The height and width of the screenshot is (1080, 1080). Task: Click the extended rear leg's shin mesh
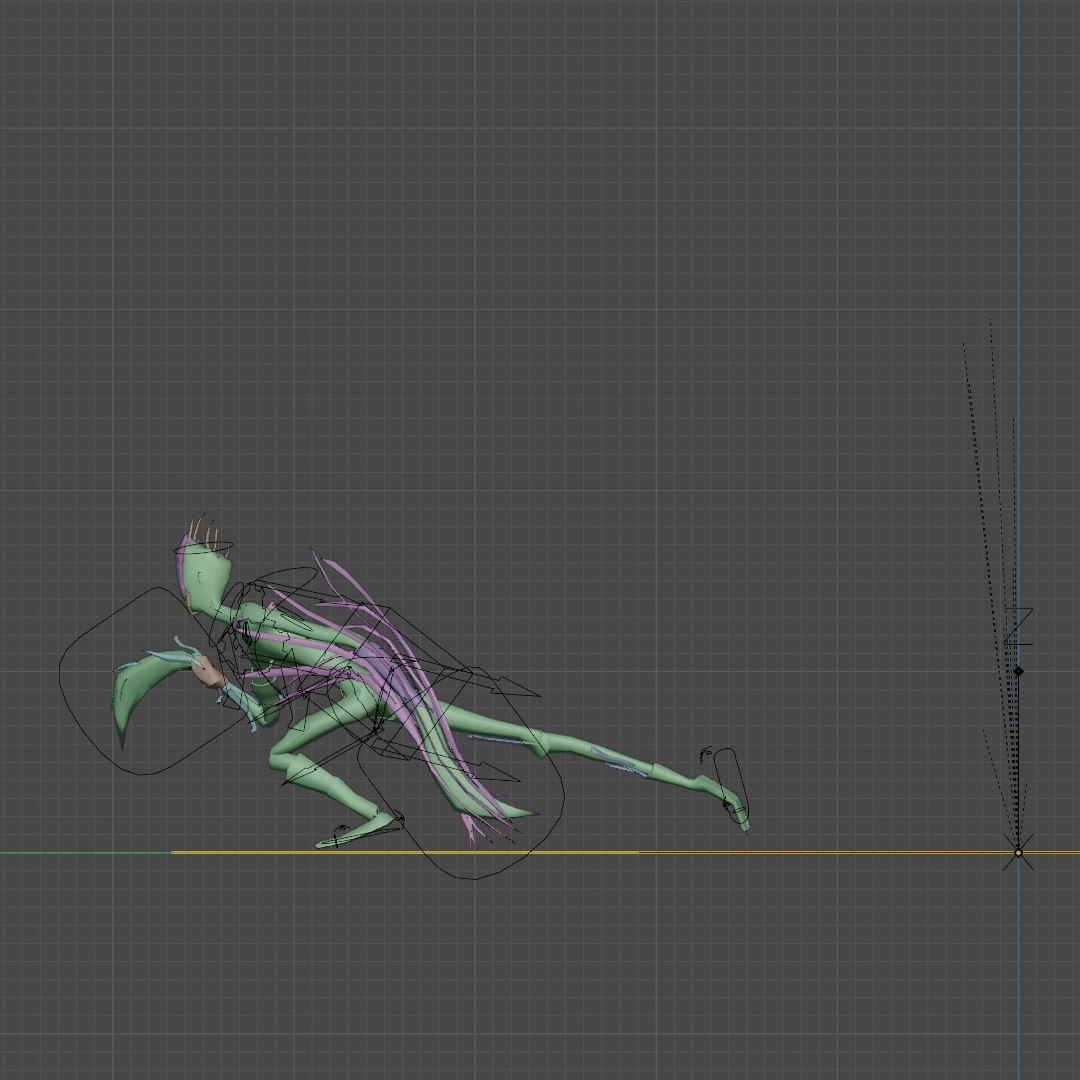(598, 752)
